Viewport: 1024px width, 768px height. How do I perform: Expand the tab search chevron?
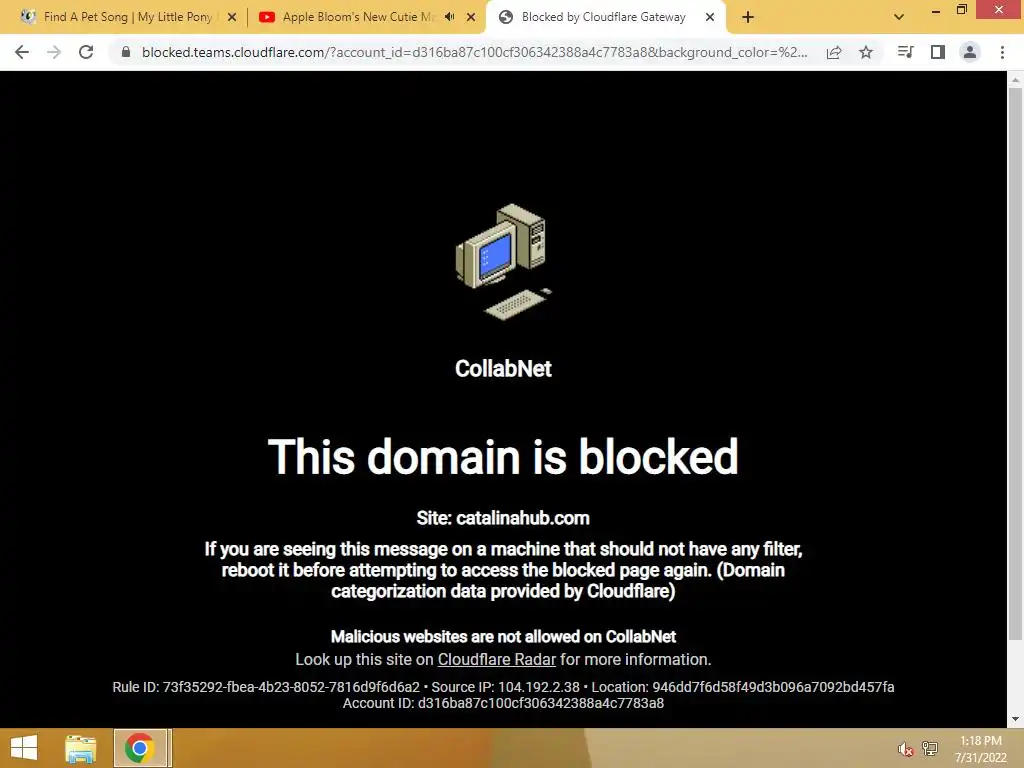pos(899,17)
